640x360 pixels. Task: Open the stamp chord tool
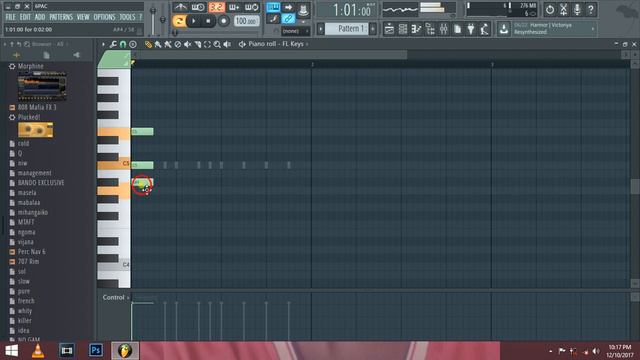click(x=133, y=44)
